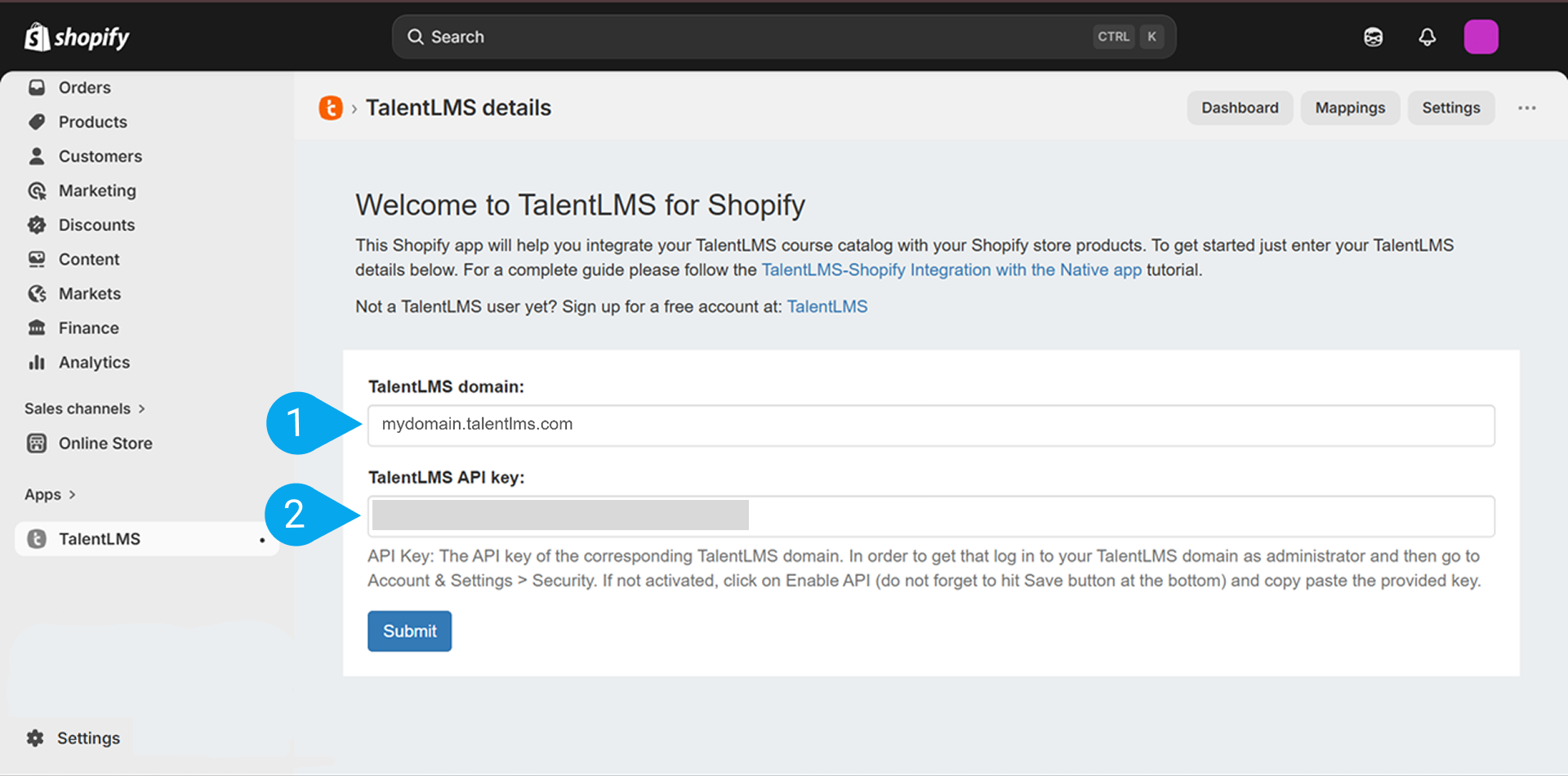Open Discounts from the sidebar

[96, 225]
